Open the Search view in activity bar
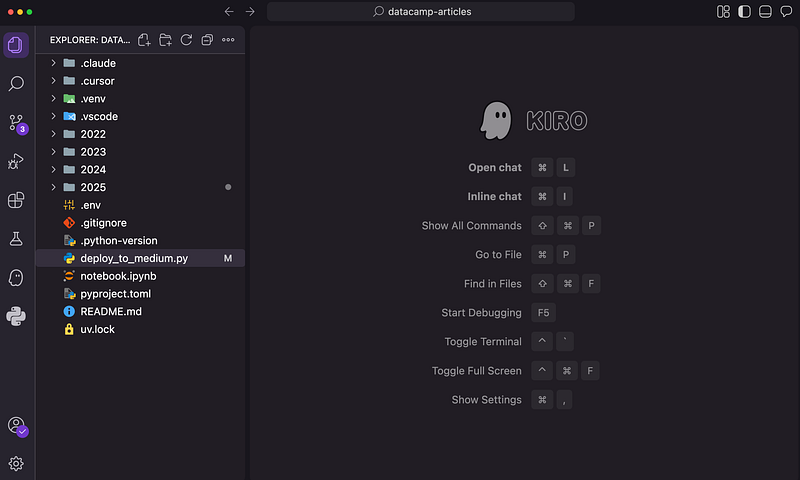Image resolution: width=800 pixels, height=480 pixels. pyautogui.click(x=16, y=84)
